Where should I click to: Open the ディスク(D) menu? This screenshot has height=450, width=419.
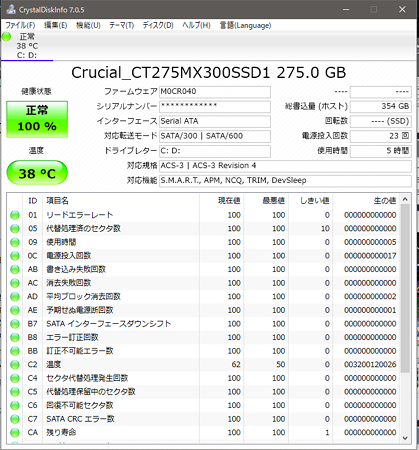click(158, 25)
